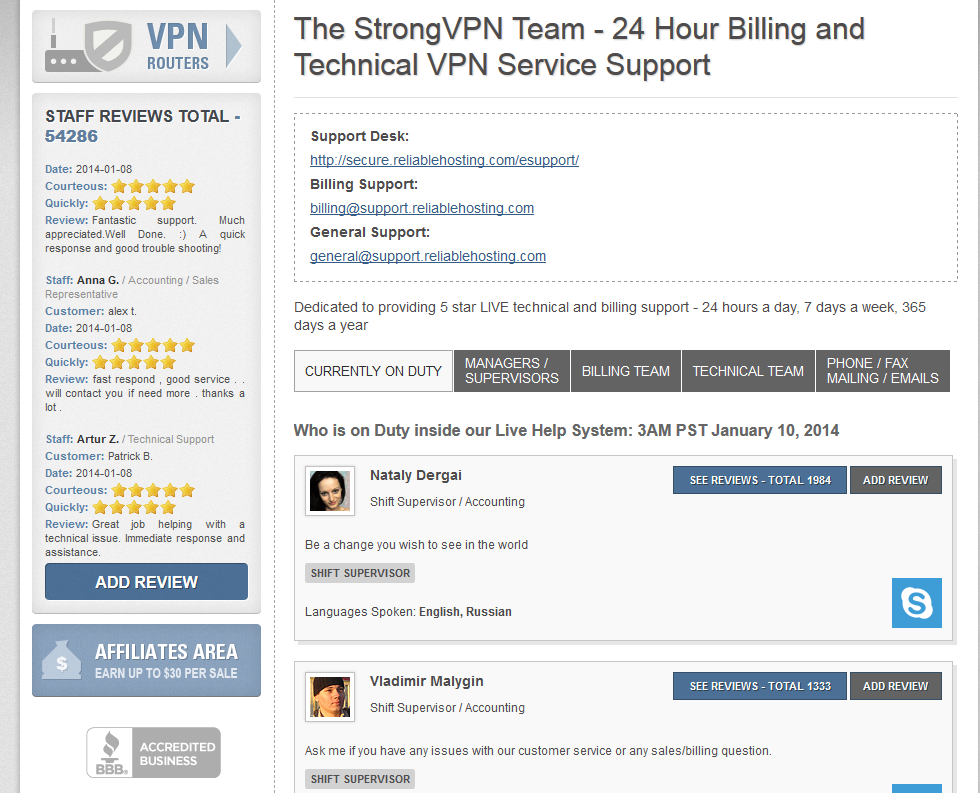Viewport: 980px width, 793px height.
Task: Switch to Managers / Supervisors tab
Action: (x=512, y=371)
